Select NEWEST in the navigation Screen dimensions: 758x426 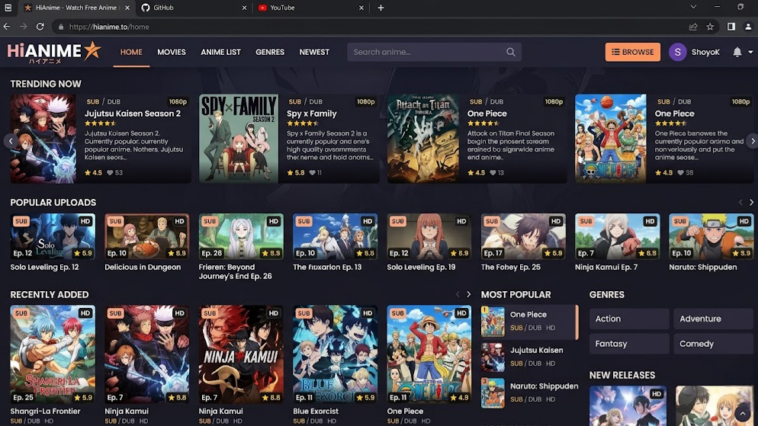pyautogui.click(x=314, y=52)
